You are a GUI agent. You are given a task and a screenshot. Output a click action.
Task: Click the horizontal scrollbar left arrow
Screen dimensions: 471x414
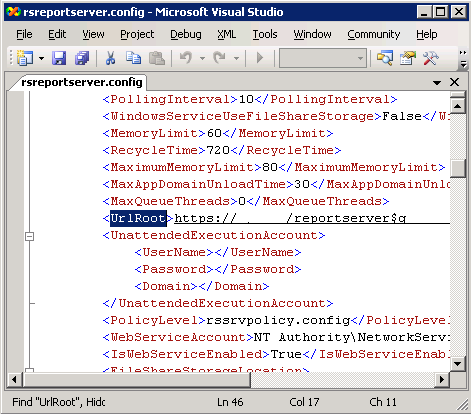[14, 379]
